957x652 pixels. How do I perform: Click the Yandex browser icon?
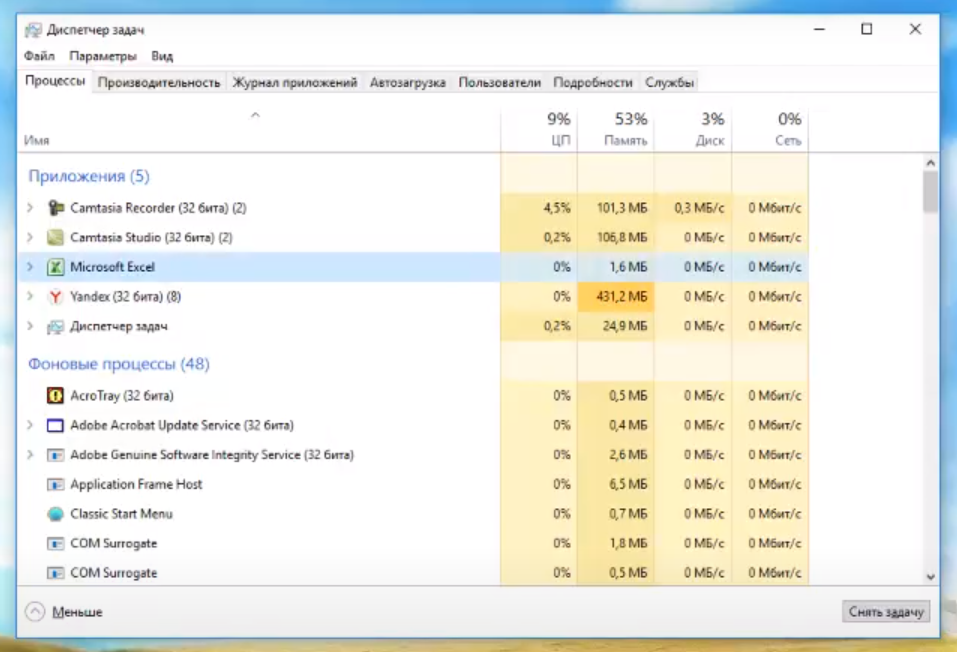pos(56,297)
